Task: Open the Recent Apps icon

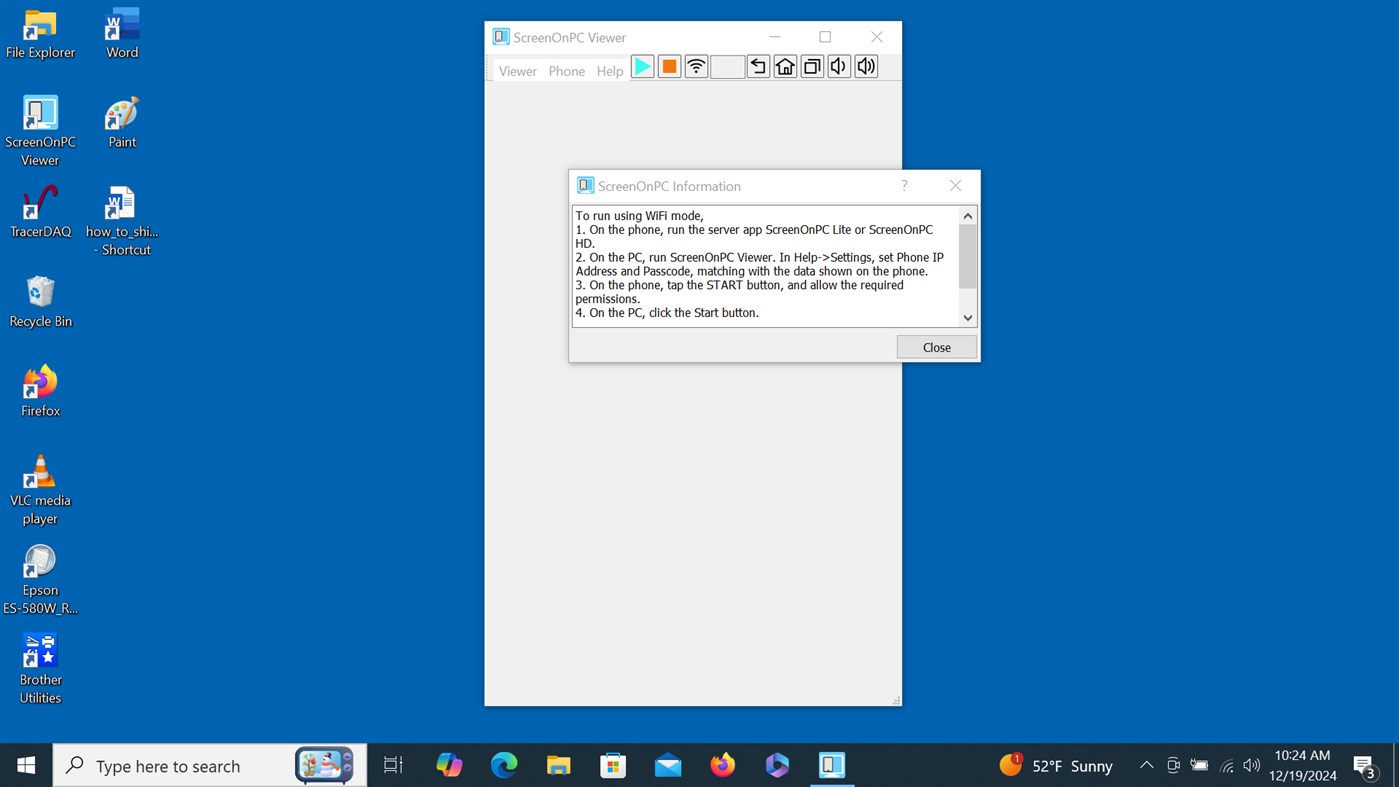Action: (811, 66)
